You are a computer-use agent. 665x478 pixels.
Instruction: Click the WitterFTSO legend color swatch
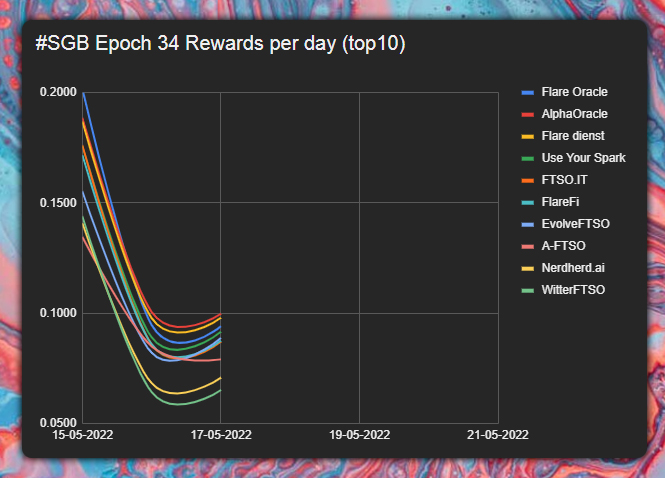(x=528, y=291)
